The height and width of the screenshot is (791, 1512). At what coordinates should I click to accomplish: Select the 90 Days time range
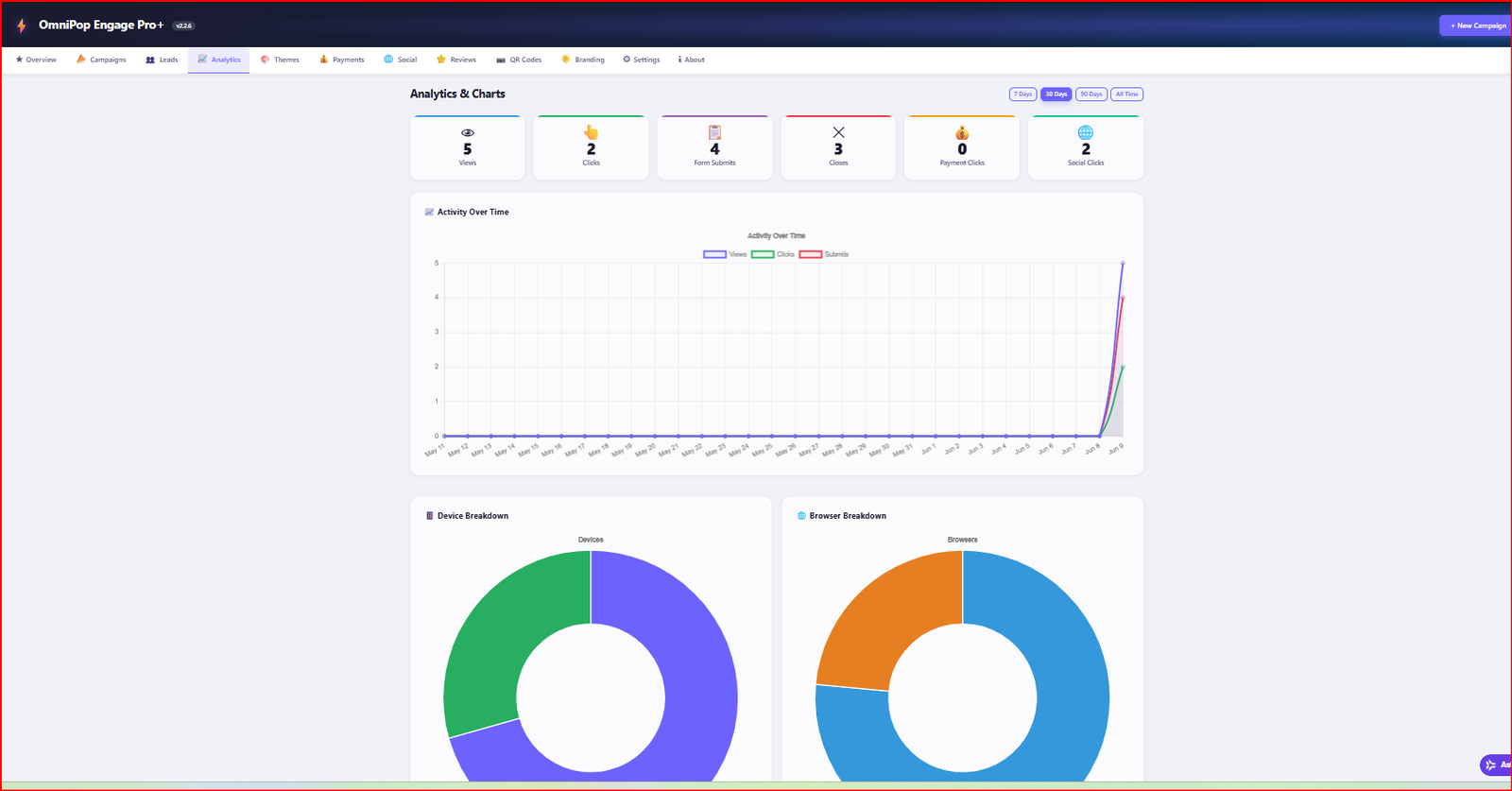point(1091,95)
